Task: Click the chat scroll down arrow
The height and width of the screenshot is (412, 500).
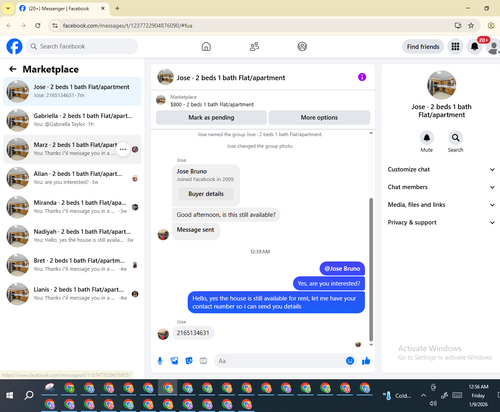Action: pyautogui.click(x=371, y=345)
